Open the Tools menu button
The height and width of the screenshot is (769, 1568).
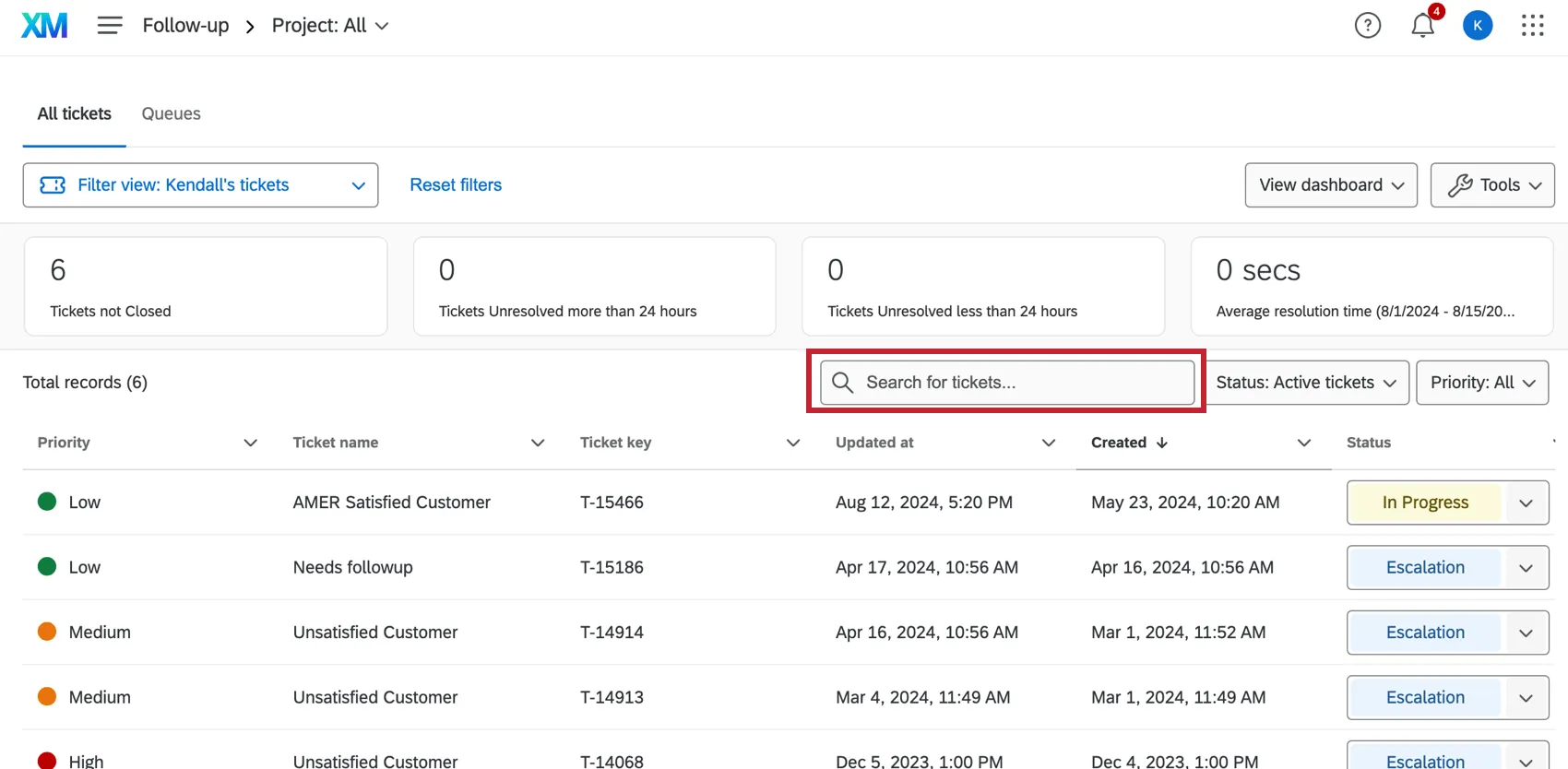pos(1491,185)
